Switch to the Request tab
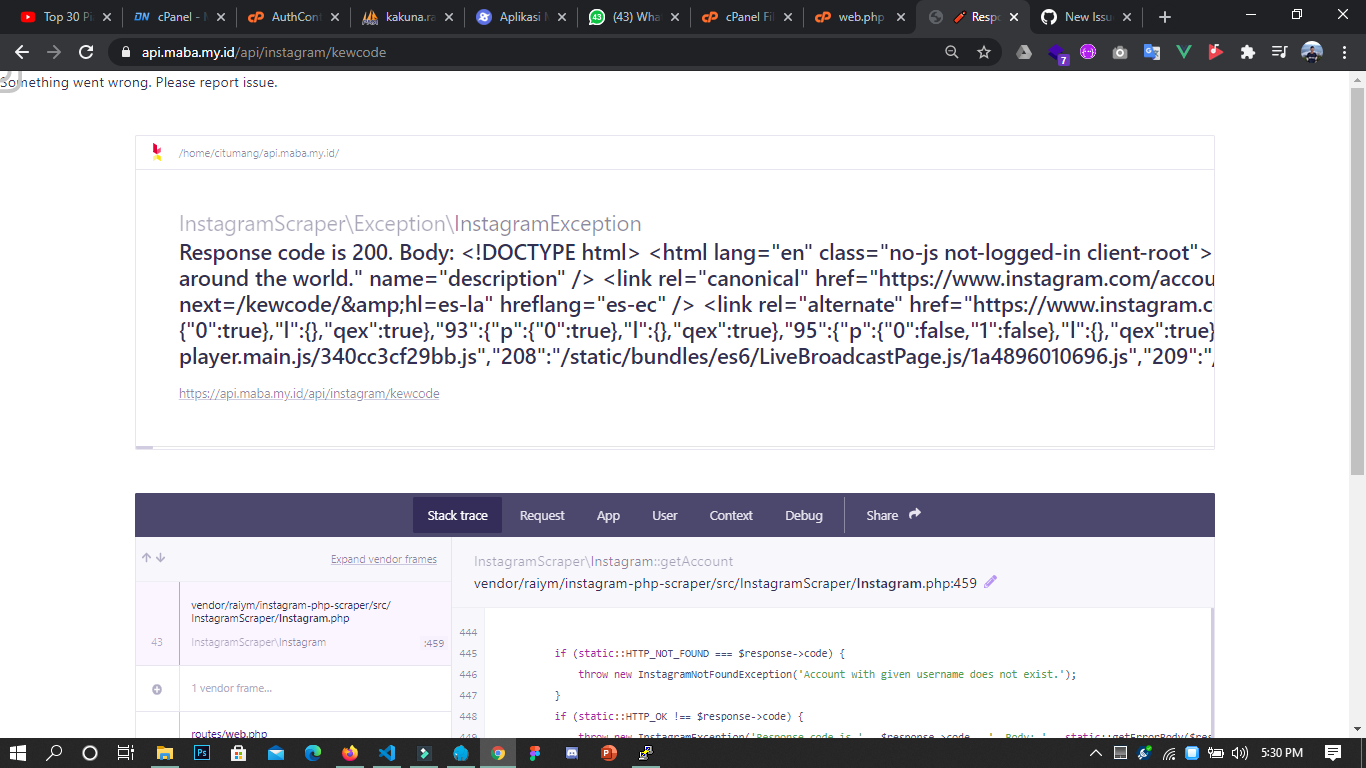Viewport: 1366px width, 768px height. click(x=541, y=515)
